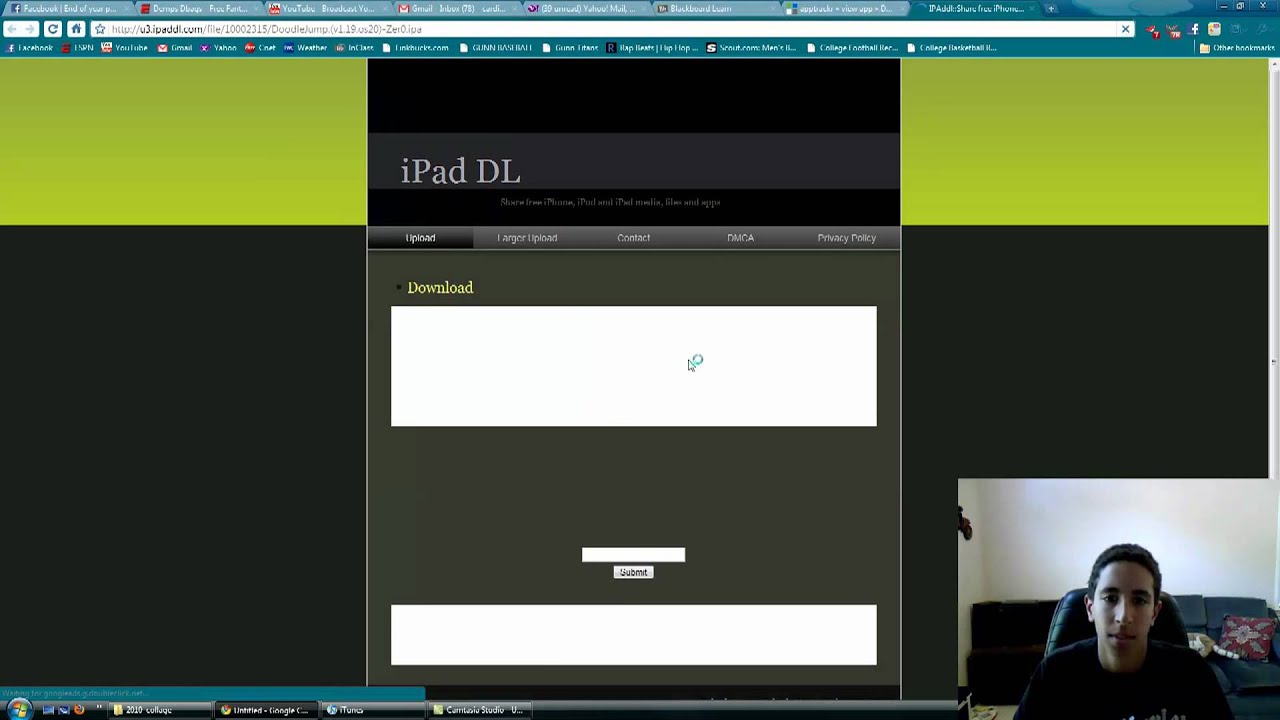
Task: Open the Privacy Policy page
Action: coord(846,238)
